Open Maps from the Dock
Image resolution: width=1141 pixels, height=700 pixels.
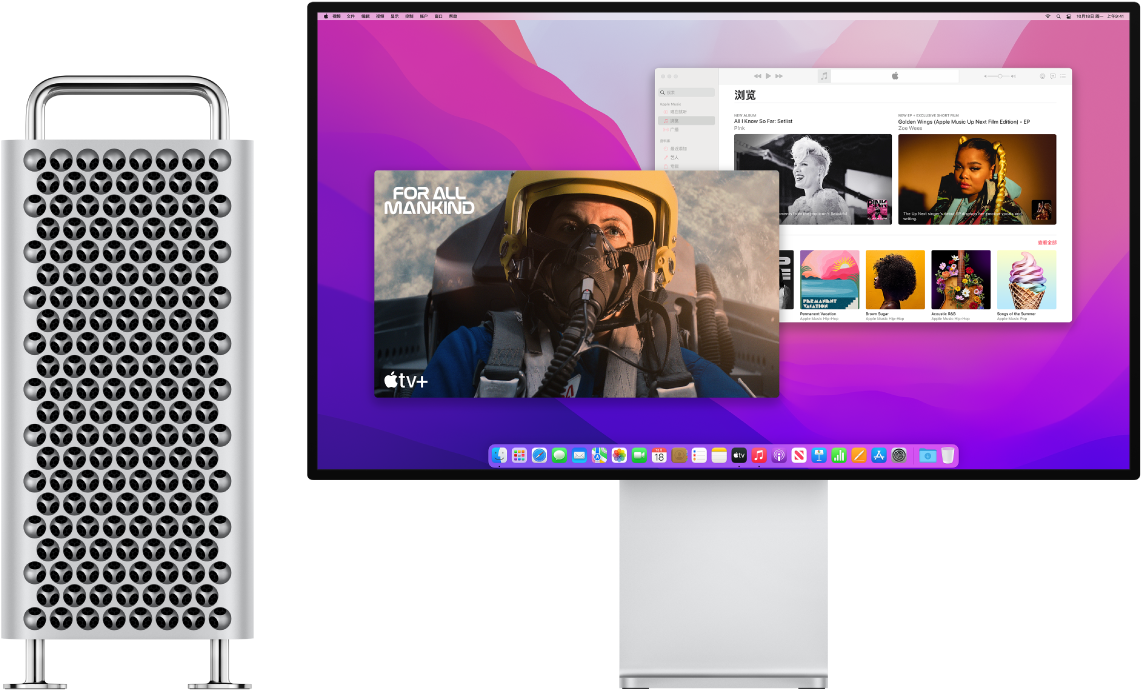coord(599,456)
